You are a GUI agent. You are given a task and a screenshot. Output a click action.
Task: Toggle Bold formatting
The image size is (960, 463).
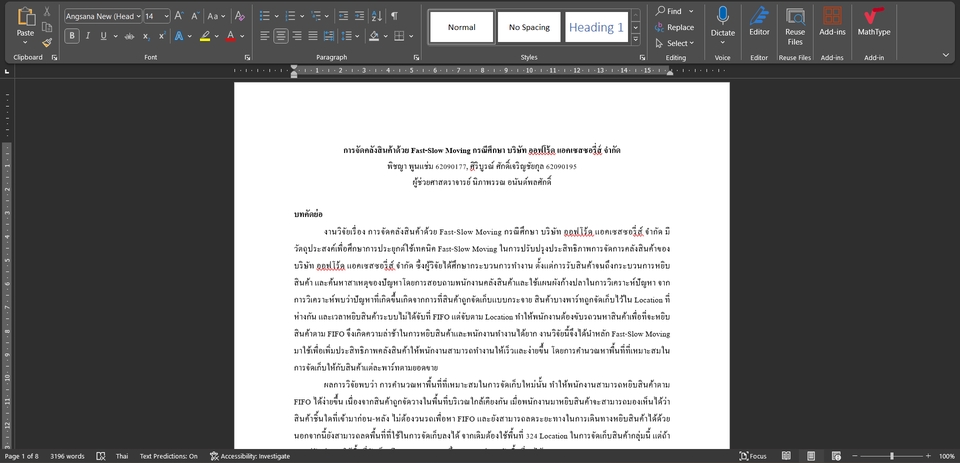pos(72,37)
